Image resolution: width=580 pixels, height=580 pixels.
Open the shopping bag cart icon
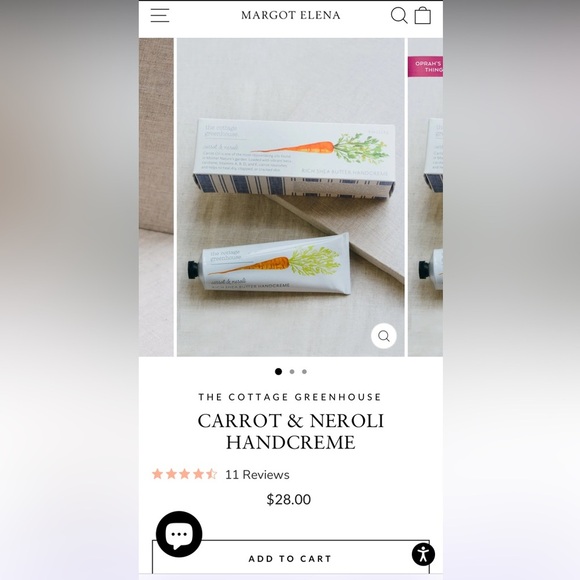point(422,16)
